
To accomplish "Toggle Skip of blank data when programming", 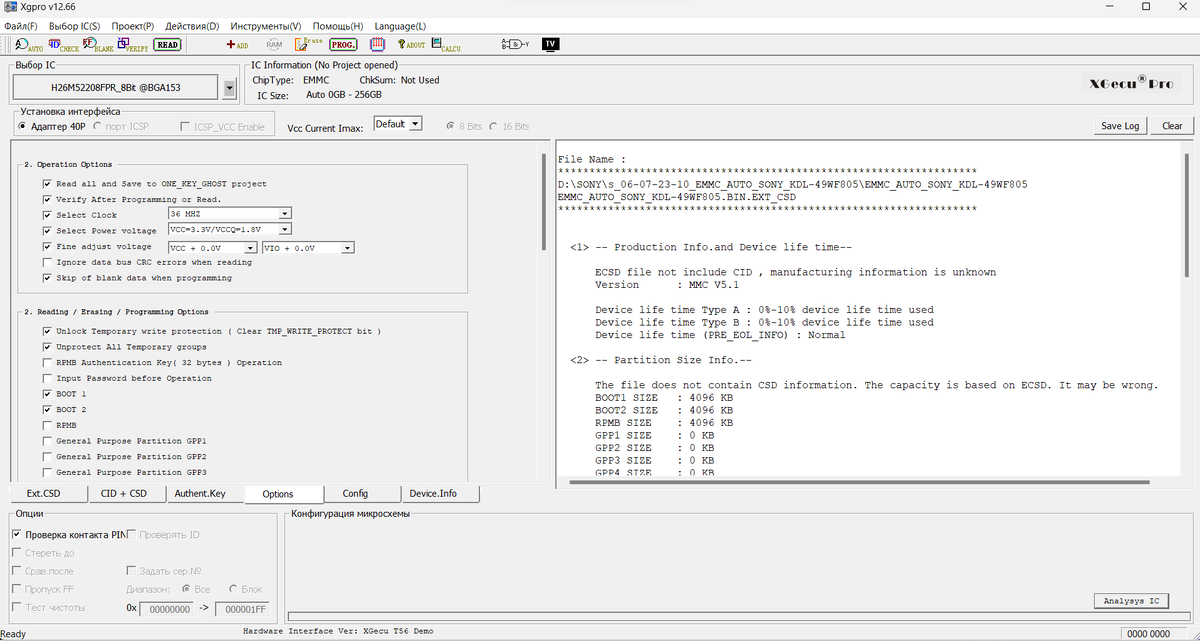I will pyautogui.click(x=47, y=278).
